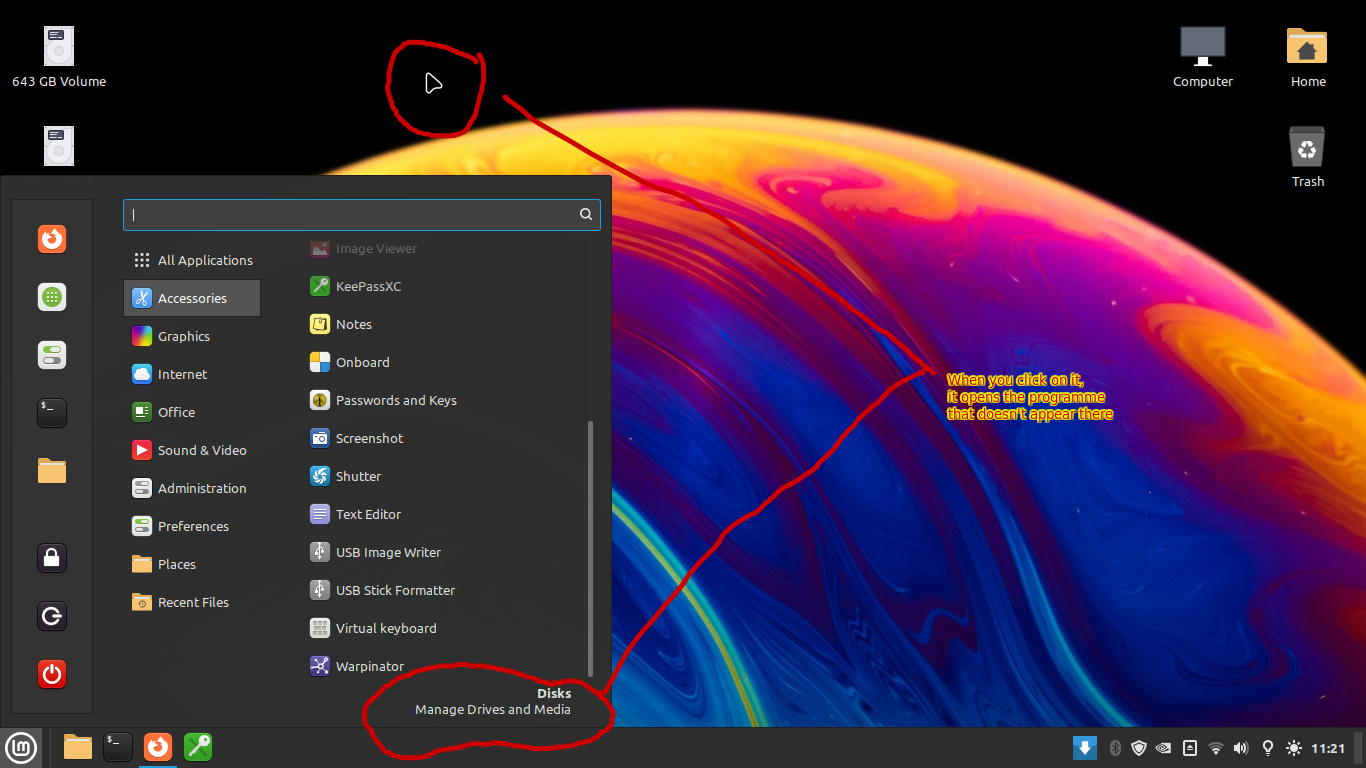
Task: Lock the screen from the sidebar
Action: tap(51, 558)
